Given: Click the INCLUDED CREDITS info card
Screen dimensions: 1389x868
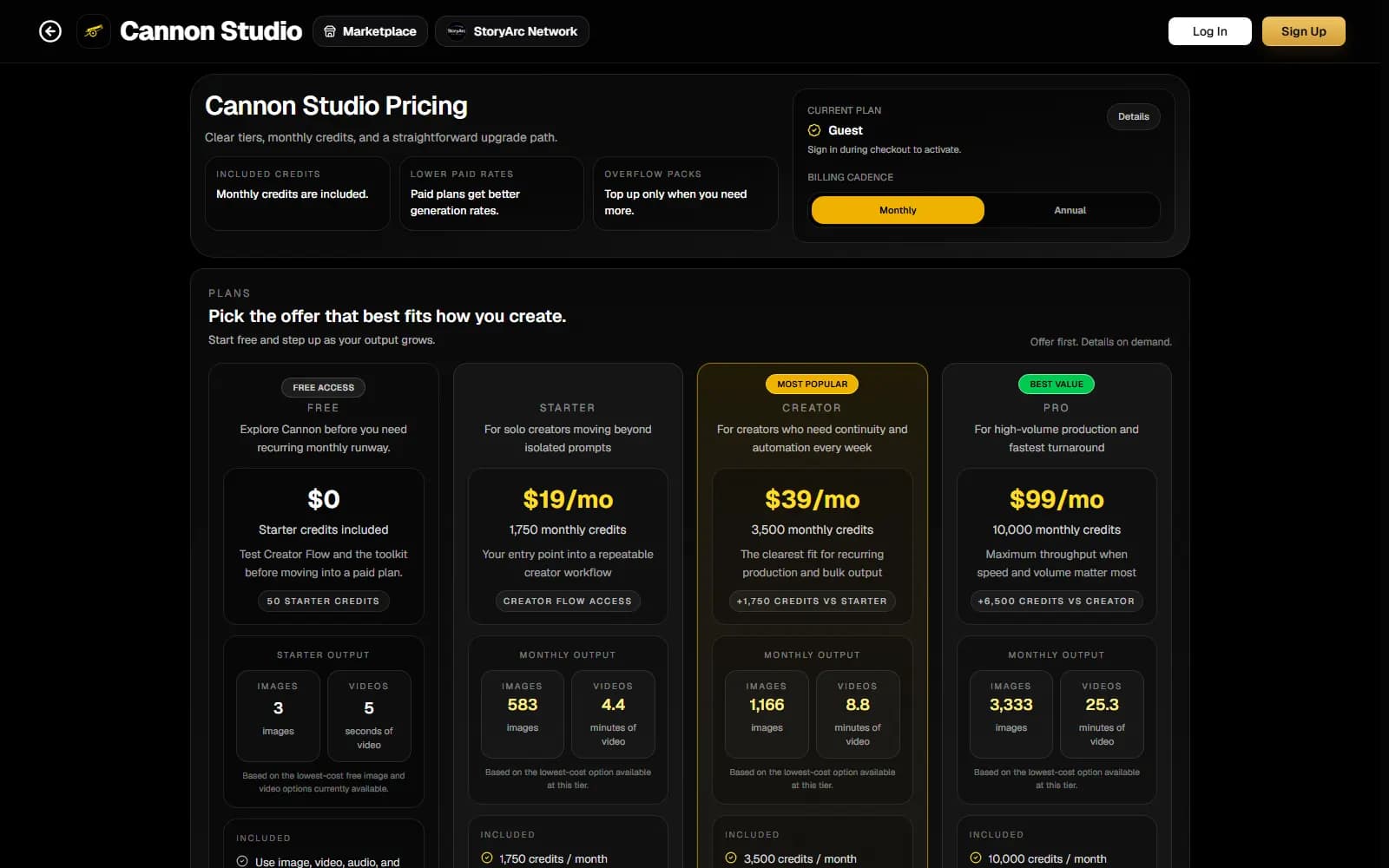Looking at the screenshot, I should pyautogui.click(x=297, y=194).
